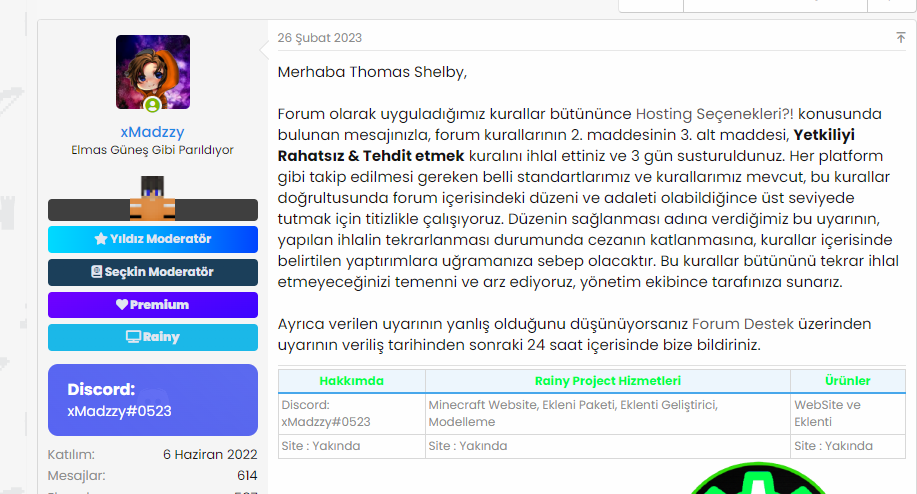The image size is (917, 494).
Task: Click the greeting 'Merhaba Thomas Shelby,'
Action: click(373, 72)
